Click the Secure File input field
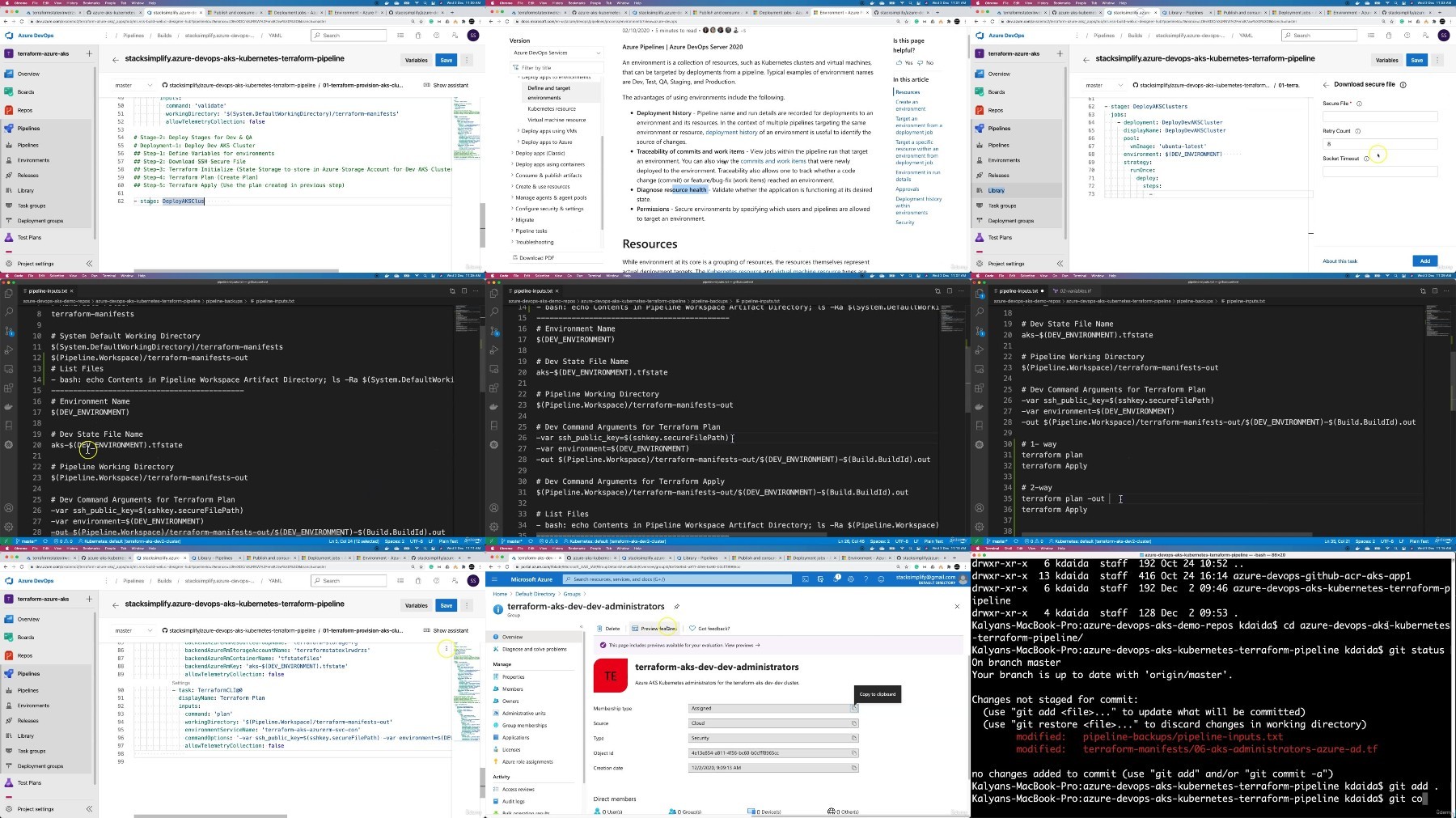1456x818 pixels. [1380, 116]
